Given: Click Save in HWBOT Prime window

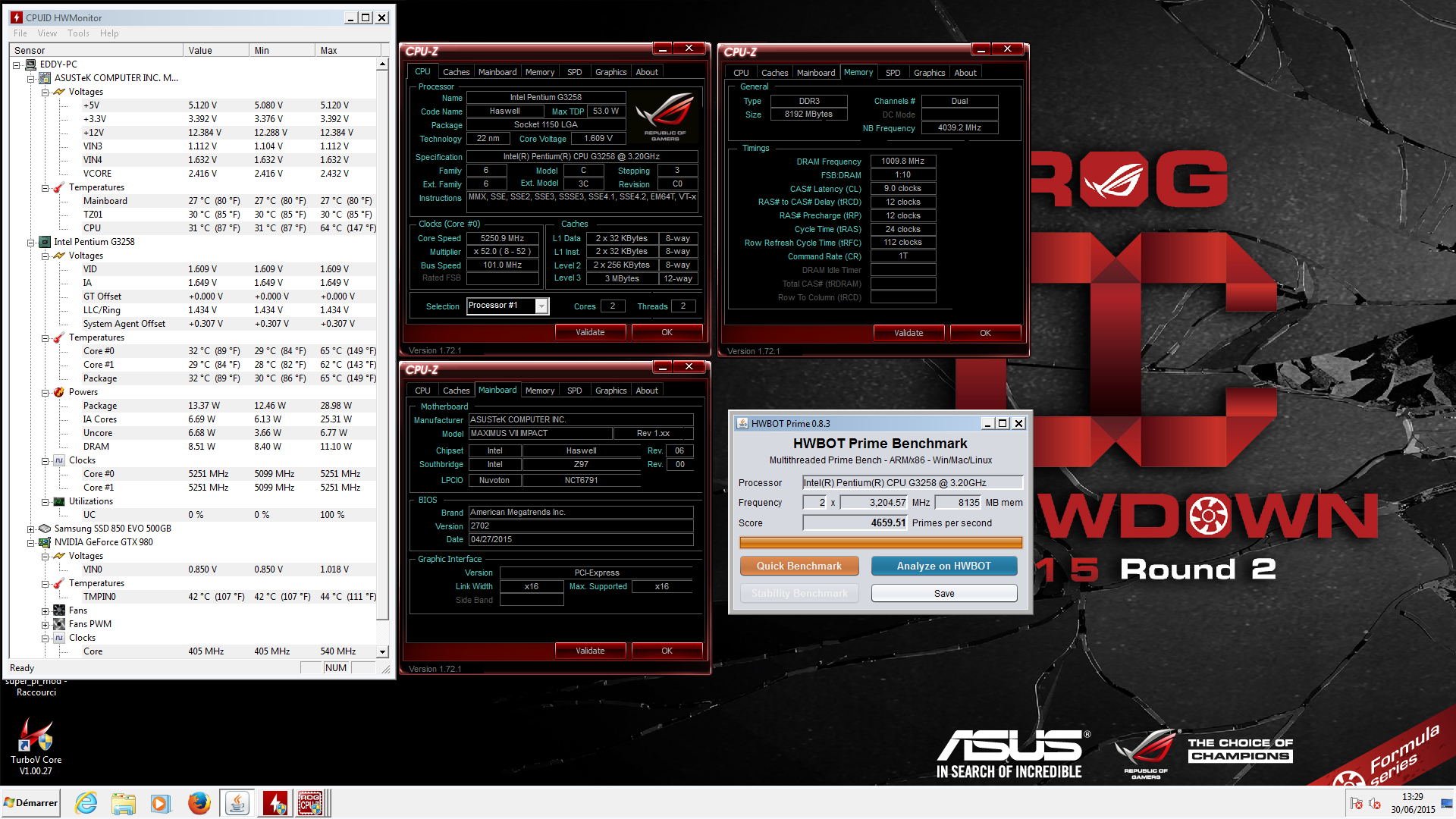Looking at the screenshot, I should coord(944,593).
